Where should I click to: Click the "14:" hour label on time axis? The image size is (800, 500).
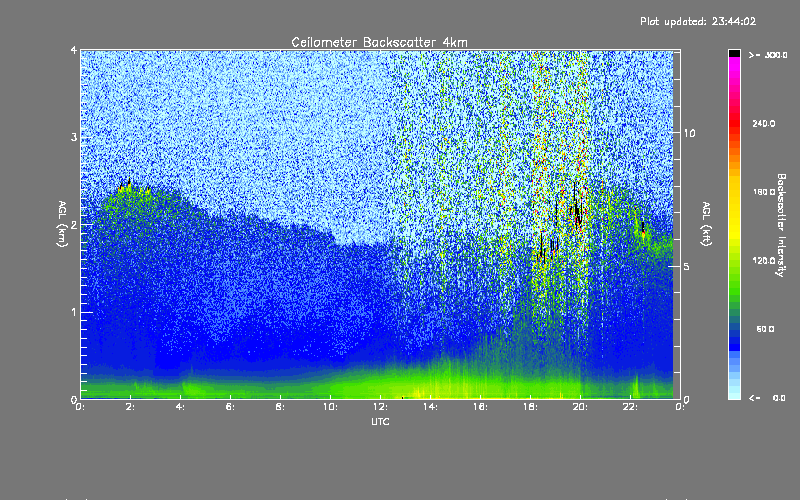[430, 407]
